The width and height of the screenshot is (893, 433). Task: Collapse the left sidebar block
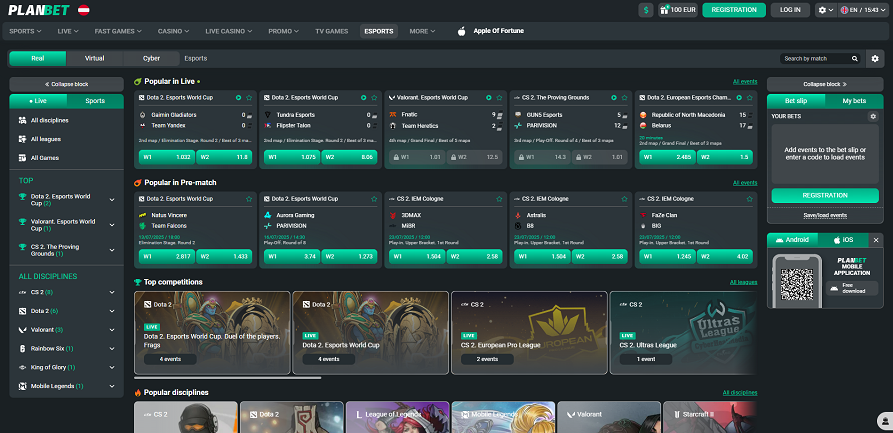(x=67, y=84)
